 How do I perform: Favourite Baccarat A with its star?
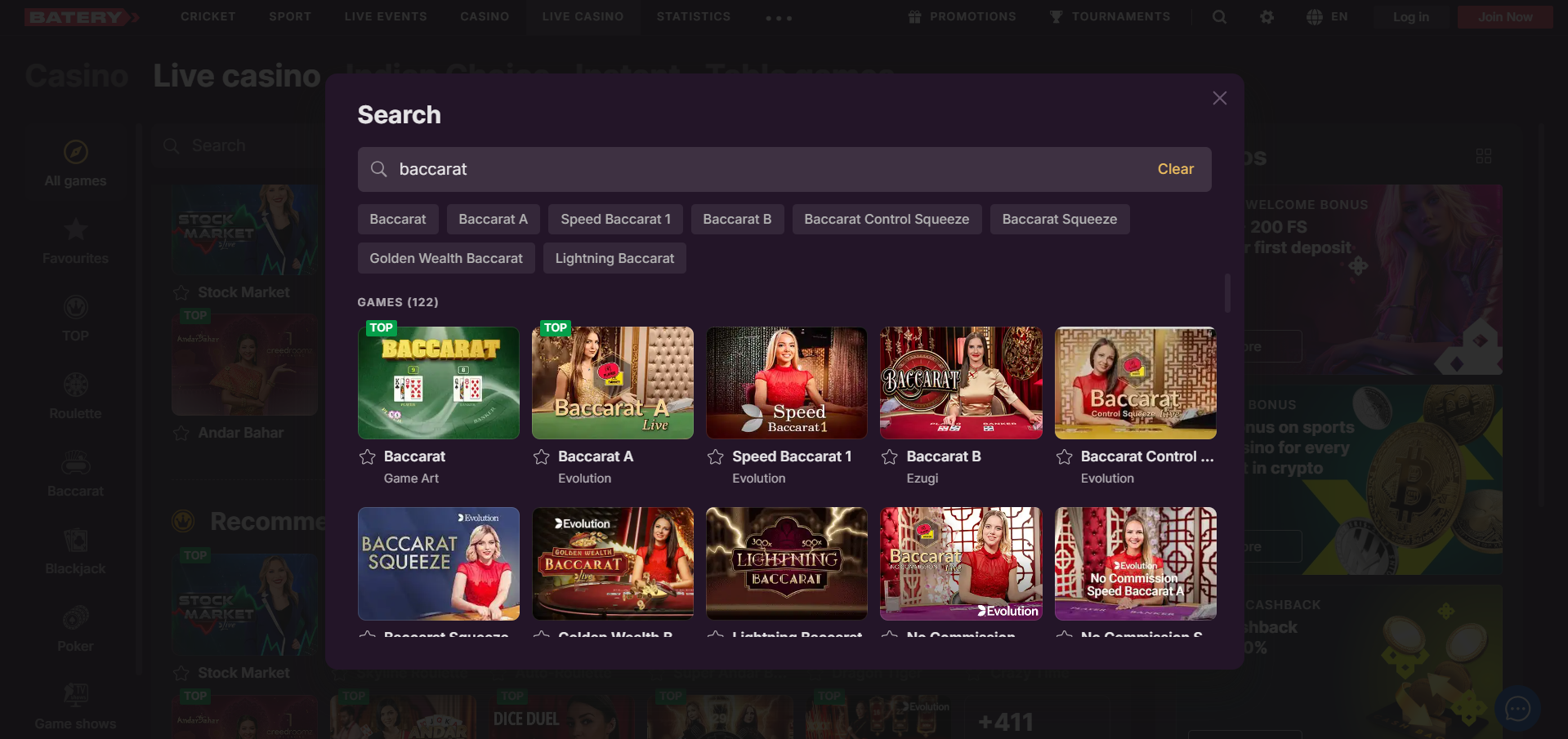542,456
